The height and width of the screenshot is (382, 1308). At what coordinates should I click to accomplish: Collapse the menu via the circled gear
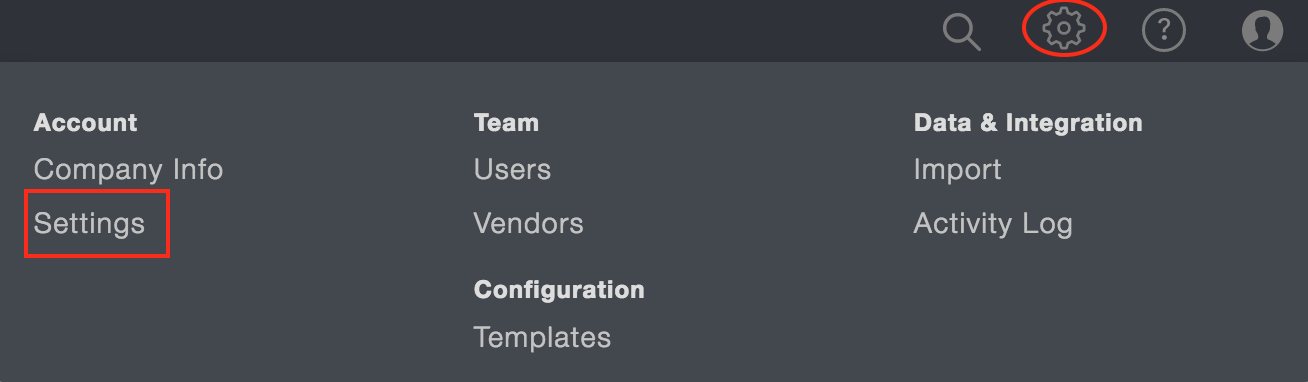pyautogui.click(x=1064, y=29)
